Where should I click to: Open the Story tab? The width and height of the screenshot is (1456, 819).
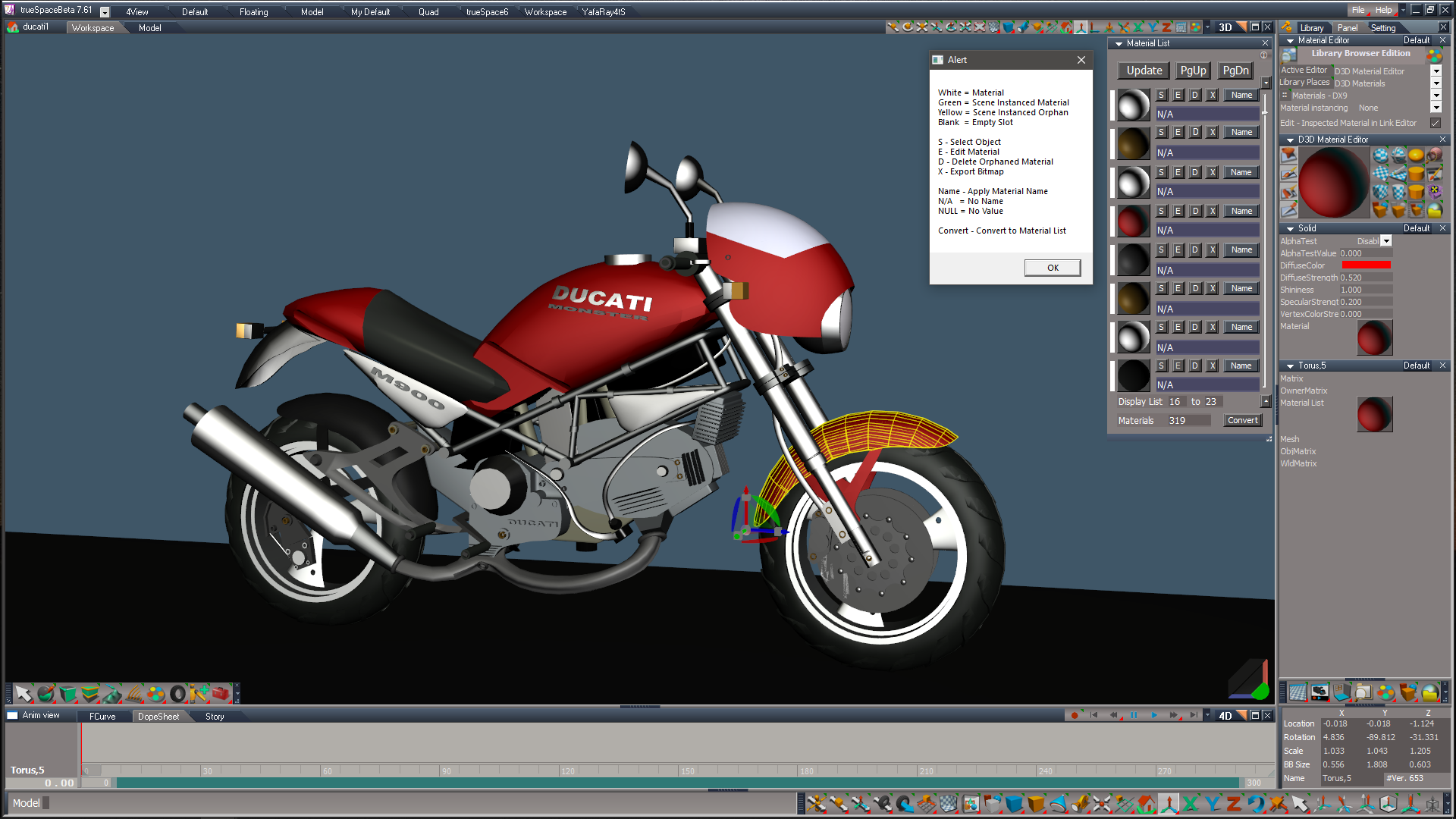tap(215, 717)
